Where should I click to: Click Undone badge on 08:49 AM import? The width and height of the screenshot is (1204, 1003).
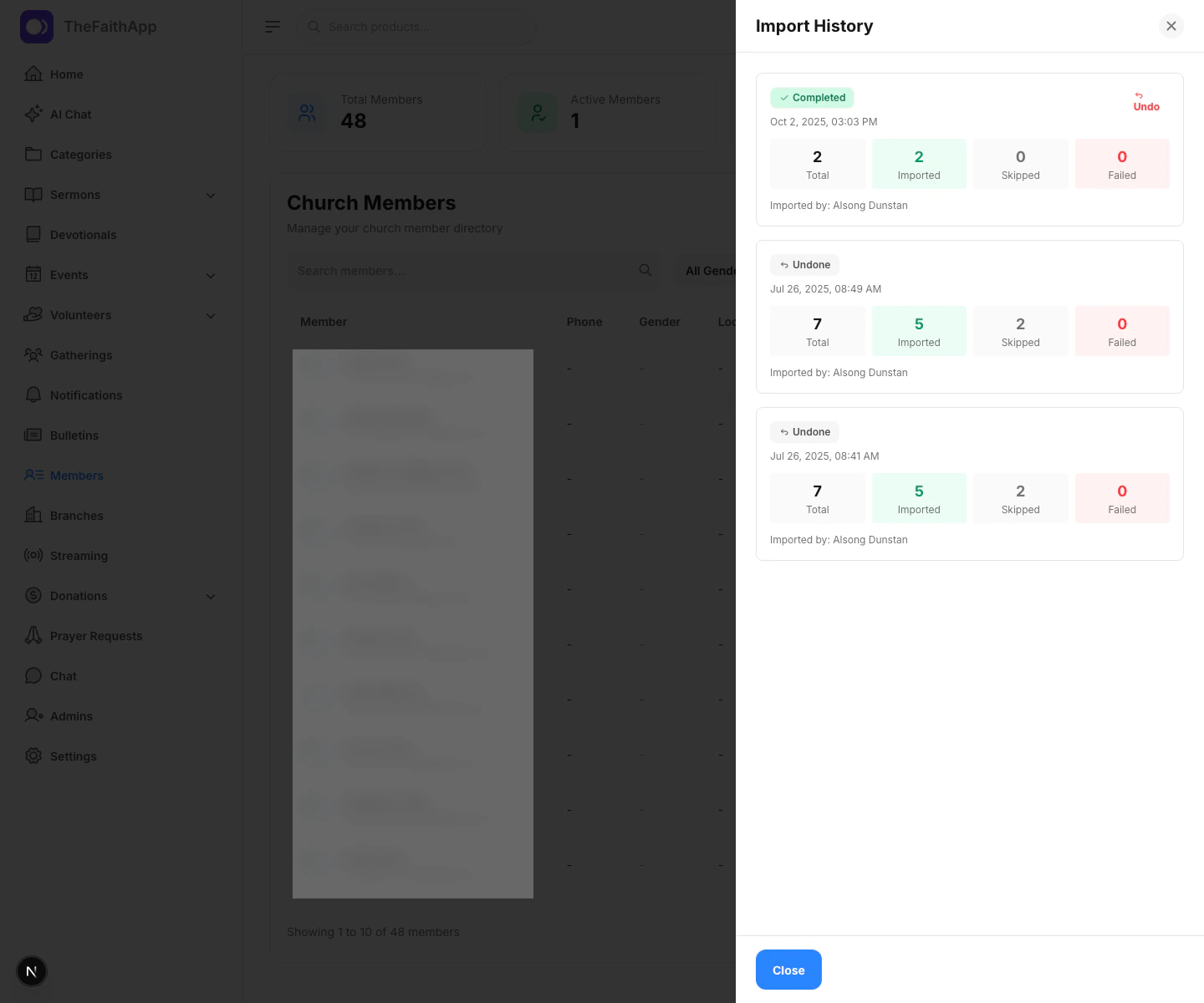(x=804, y=265)
